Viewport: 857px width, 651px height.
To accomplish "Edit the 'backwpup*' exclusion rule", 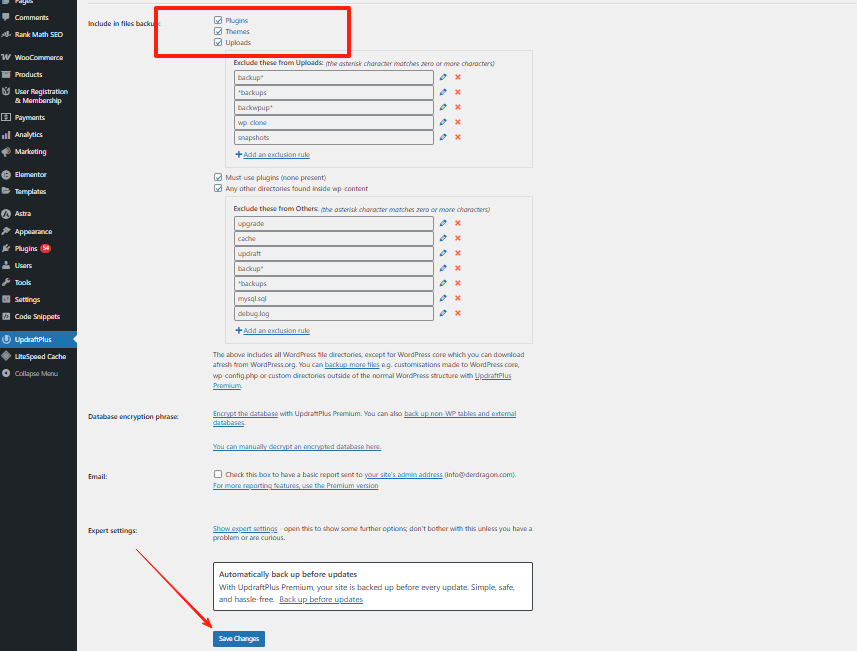I will (x=443, y=107).
